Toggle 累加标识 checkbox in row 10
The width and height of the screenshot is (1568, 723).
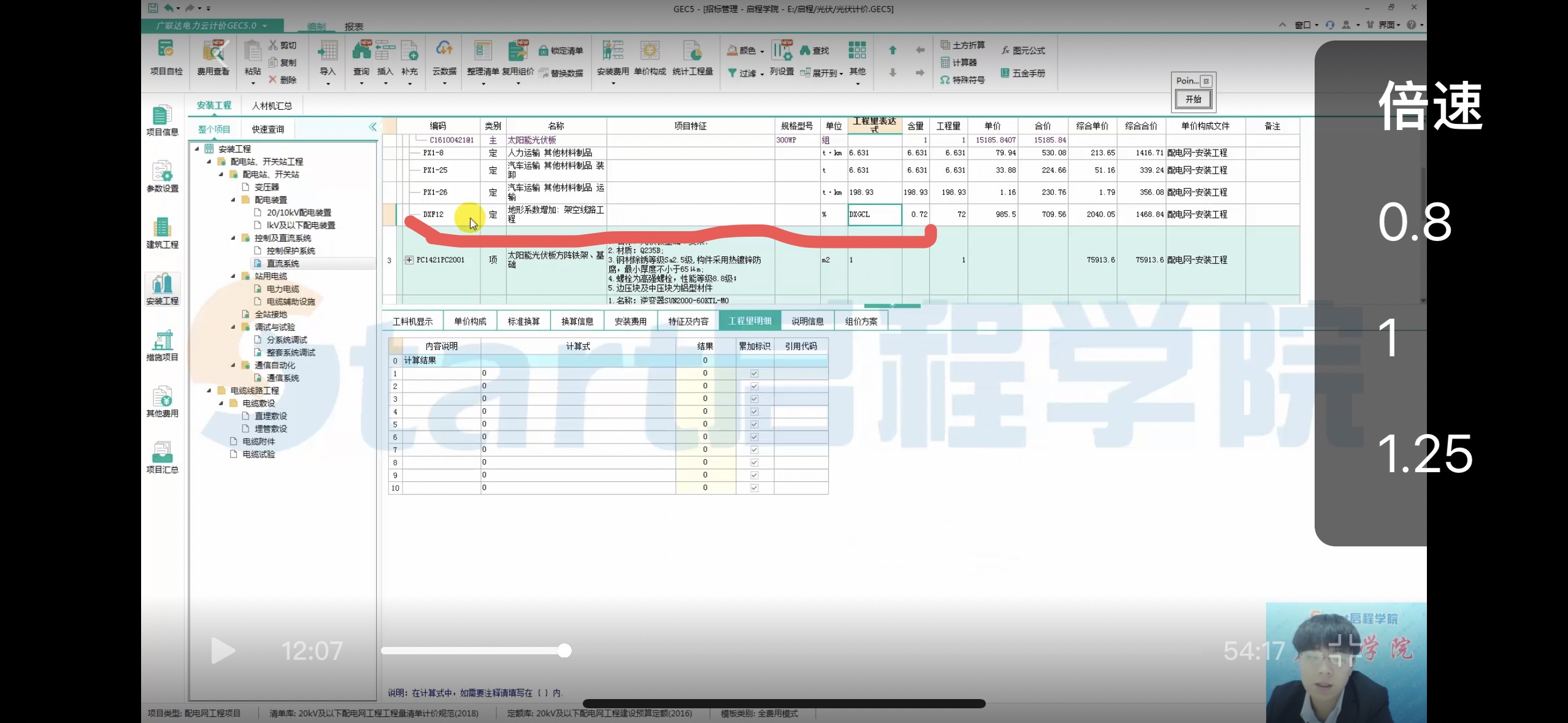(754, 488)
